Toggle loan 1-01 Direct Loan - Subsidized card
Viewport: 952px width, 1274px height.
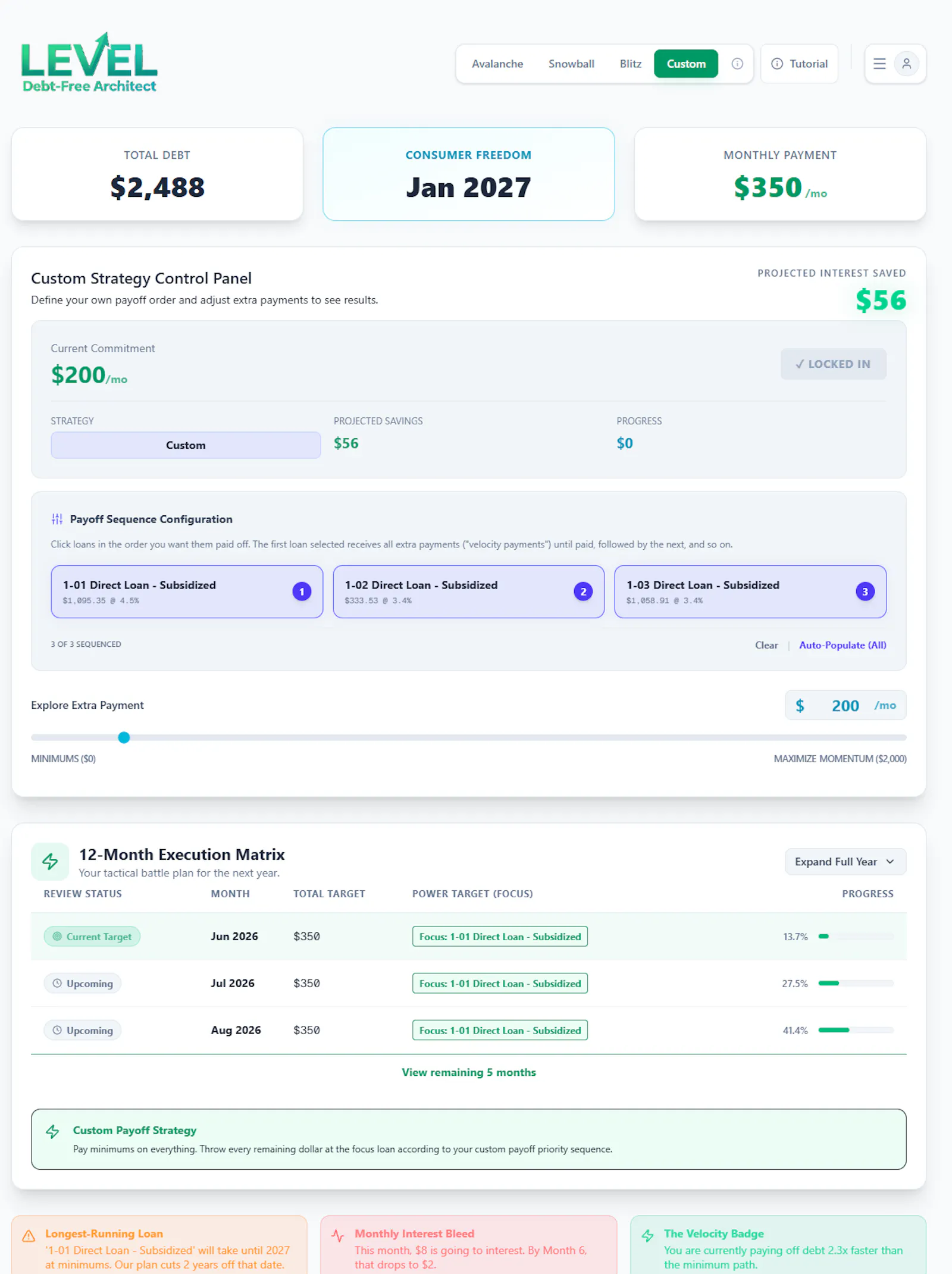coord(187,591)
